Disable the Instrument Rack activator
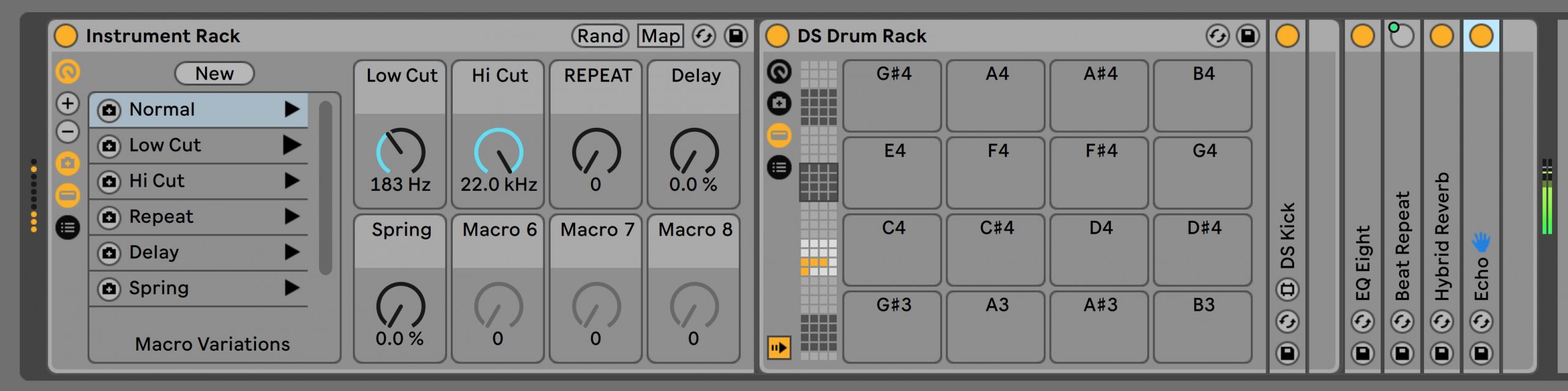The height and width of the screenshot is (391, 1568). (66, 36)
